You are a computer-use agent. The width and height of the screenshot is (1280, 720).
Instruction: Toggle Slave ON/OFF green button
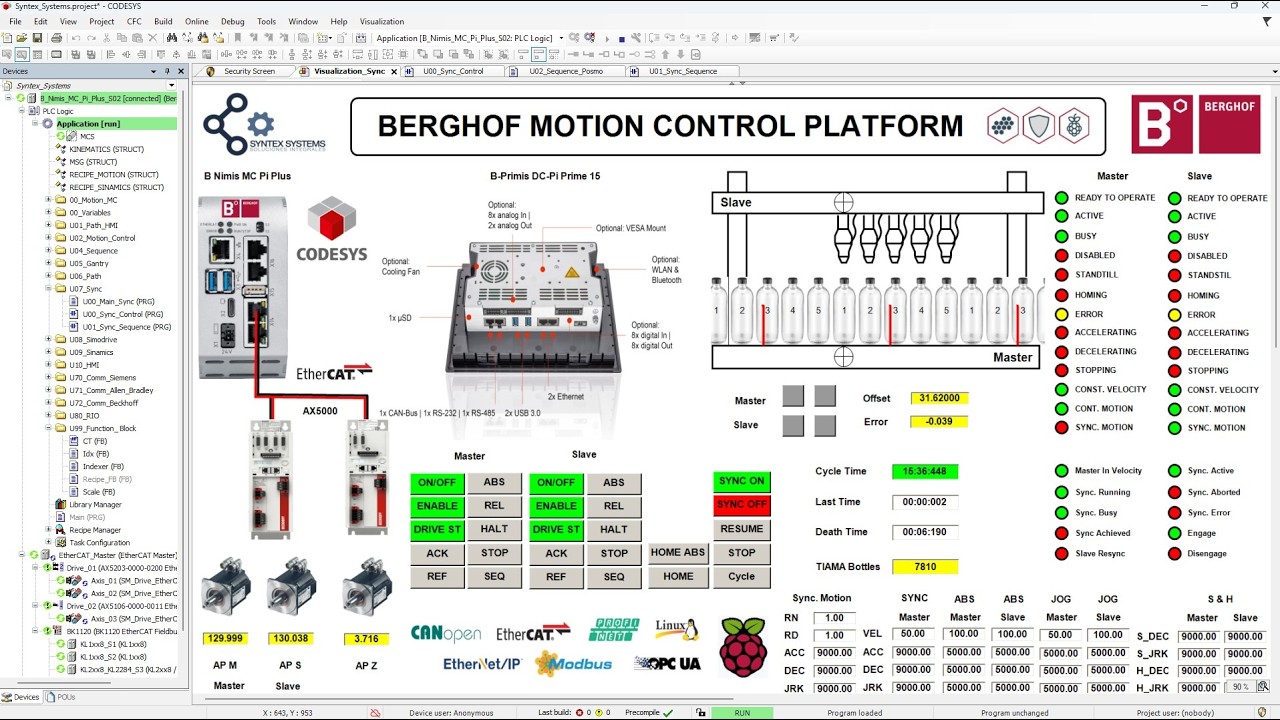coord(556,482)
